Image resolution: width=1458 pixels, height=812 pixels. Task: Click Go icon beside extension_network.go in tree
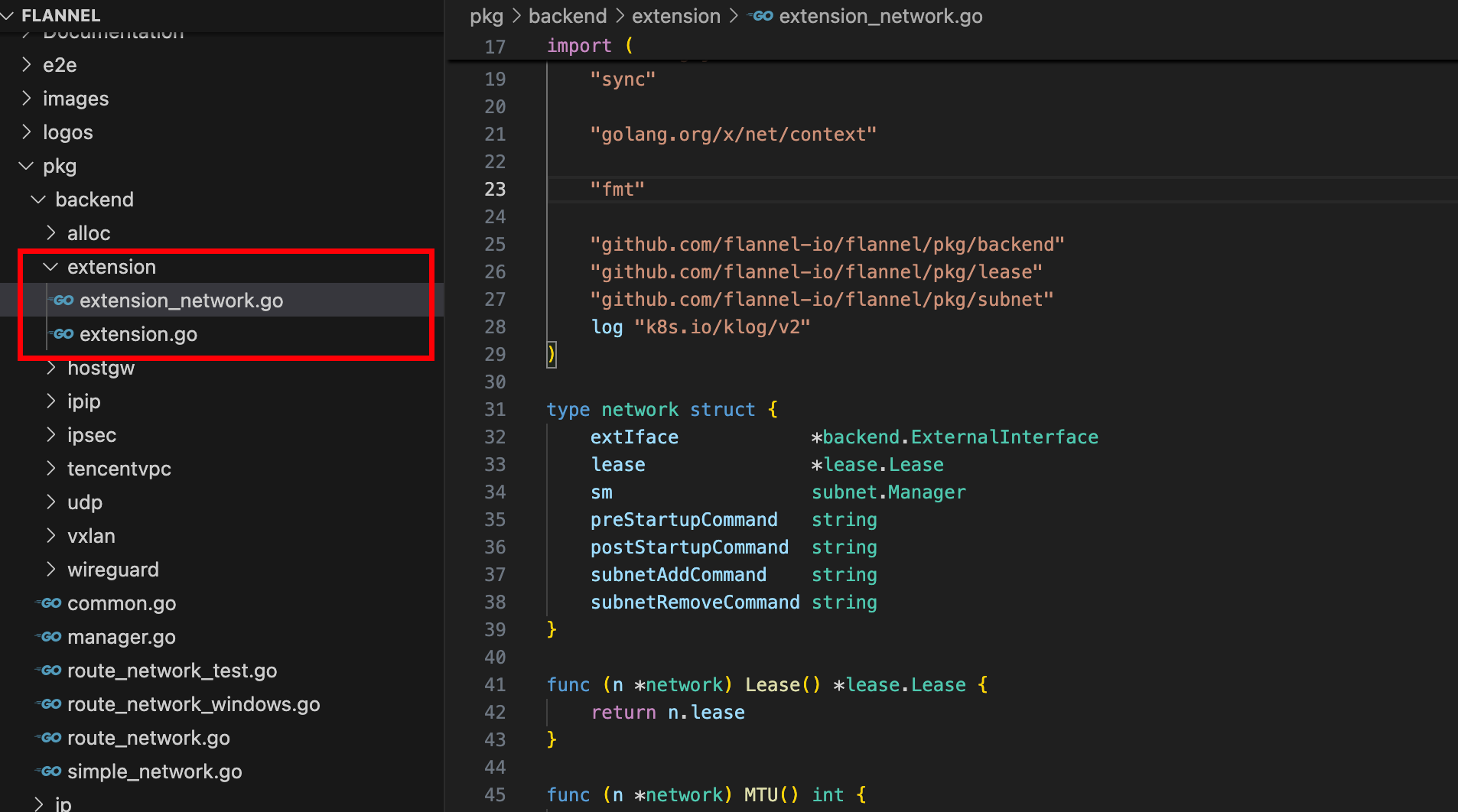63,300
